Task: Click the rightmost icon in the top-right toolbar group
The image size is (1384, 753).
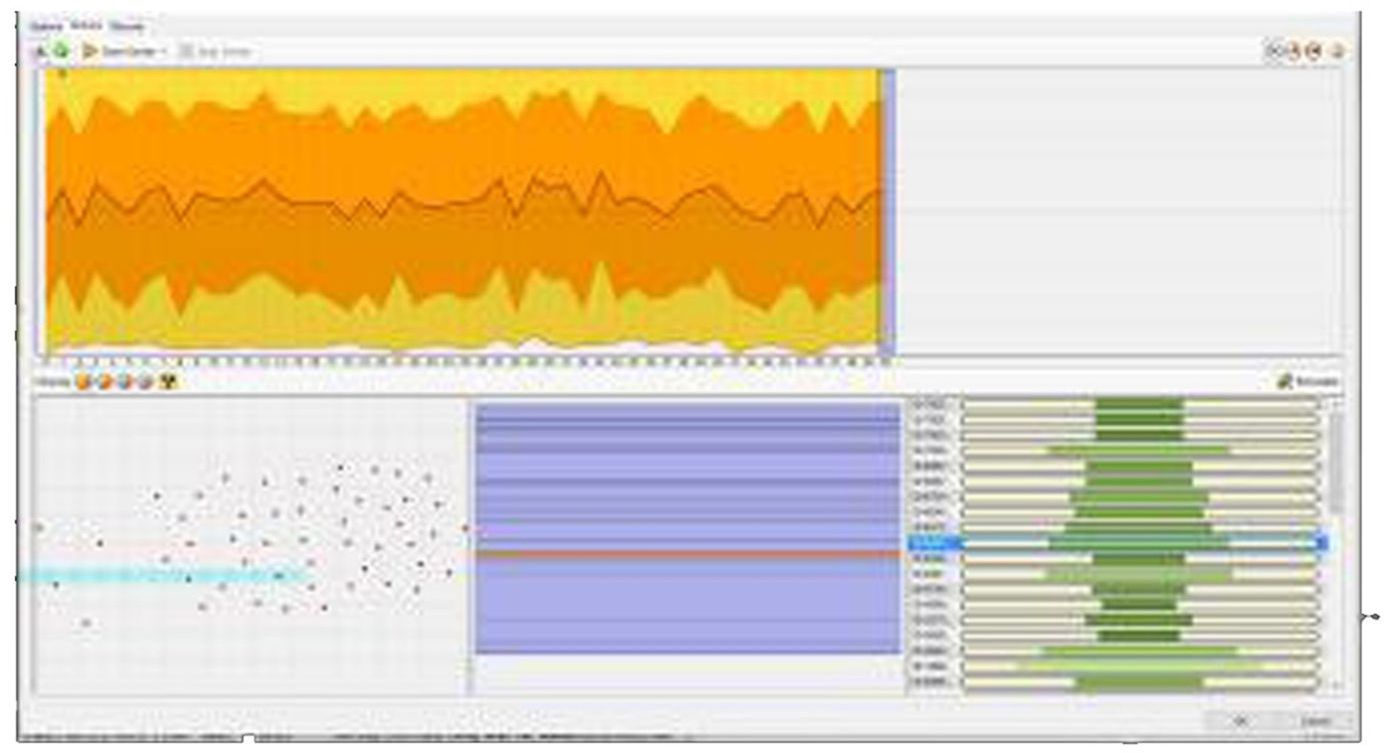Action: pos(1337,51)
